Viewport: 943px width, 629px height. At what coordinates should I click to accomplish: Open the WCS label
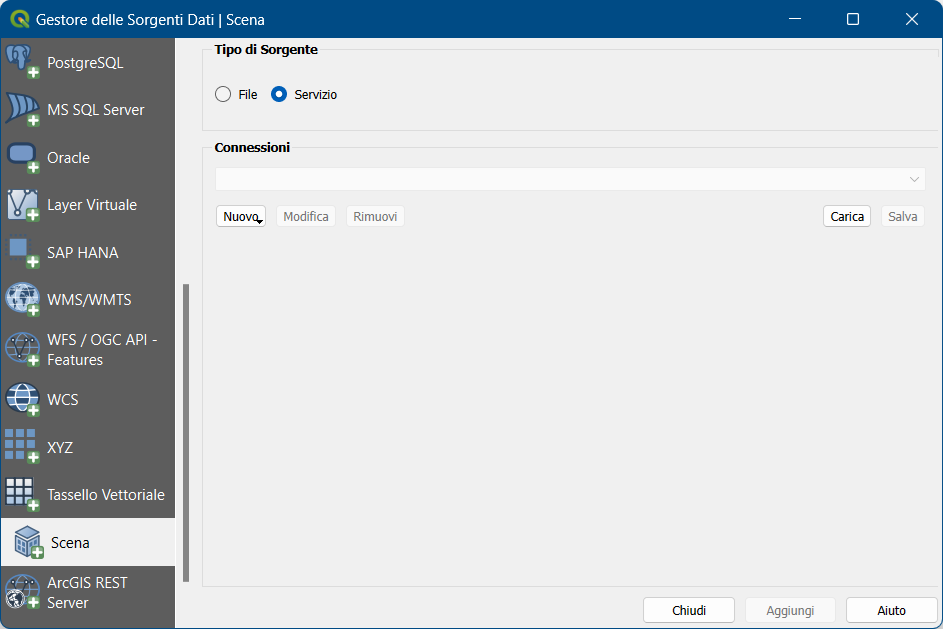[x=63, y=400]
